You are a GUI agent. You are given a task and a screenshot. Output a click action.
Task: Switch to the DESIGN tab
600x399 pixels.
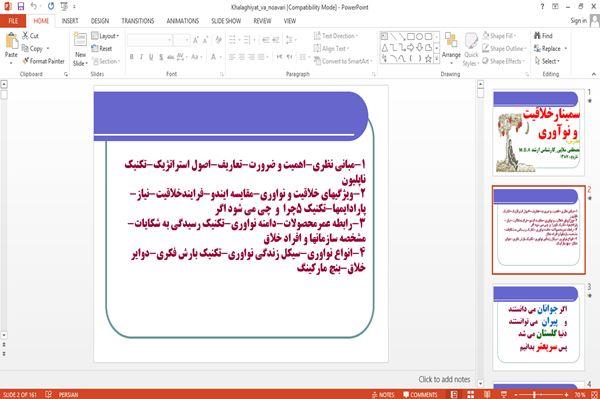pos(100,21)
